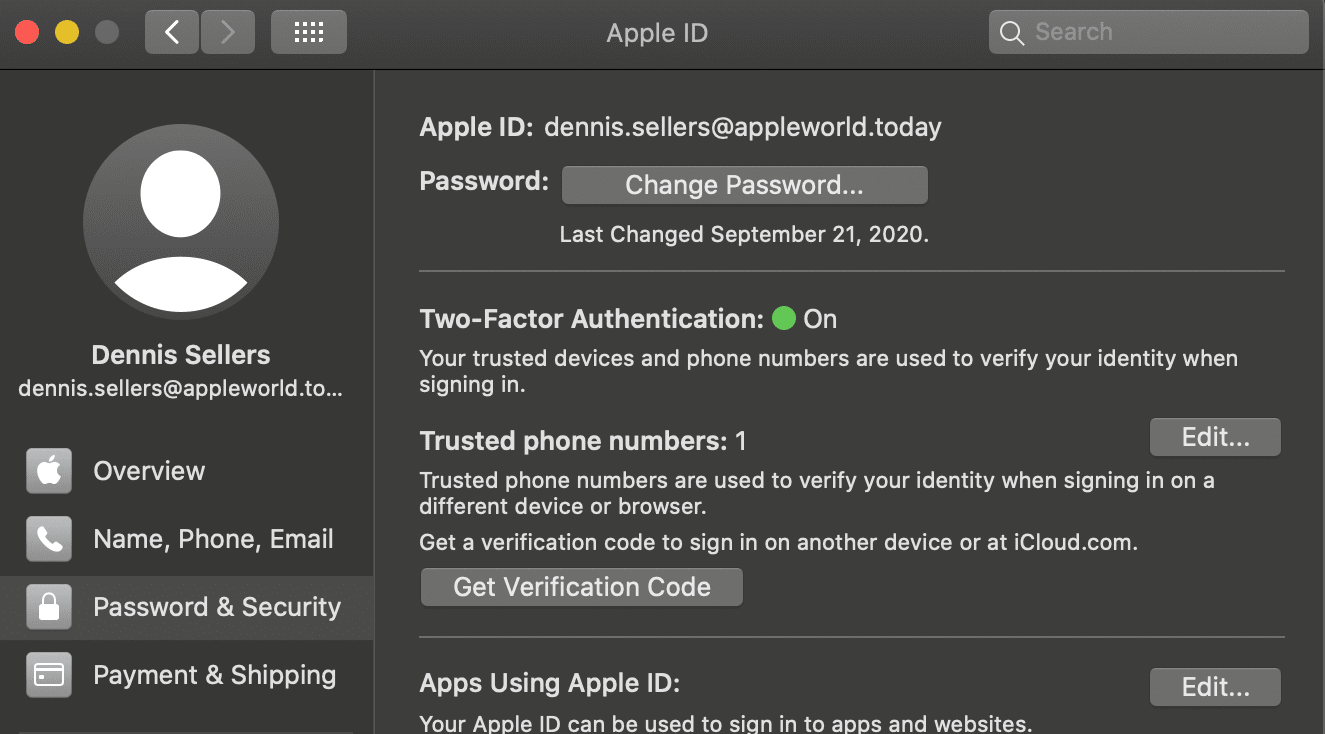Select Password & Security sidebar item
1325x734 pixels.
[x=216, y=607]
